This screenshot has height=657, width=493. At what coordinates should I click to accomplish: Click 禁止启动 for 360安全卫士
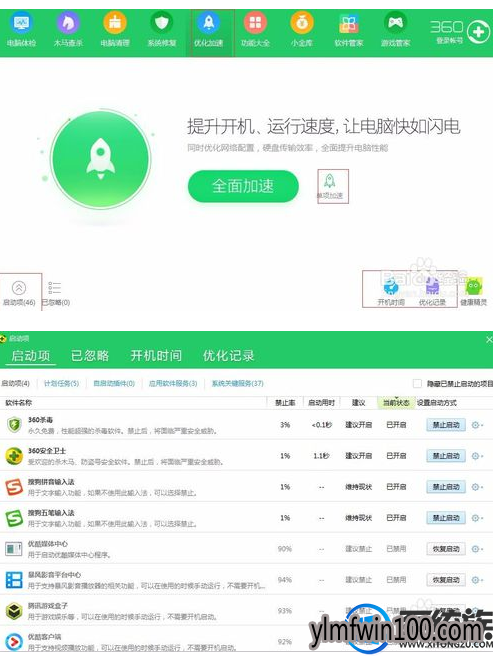pos(446,456)
